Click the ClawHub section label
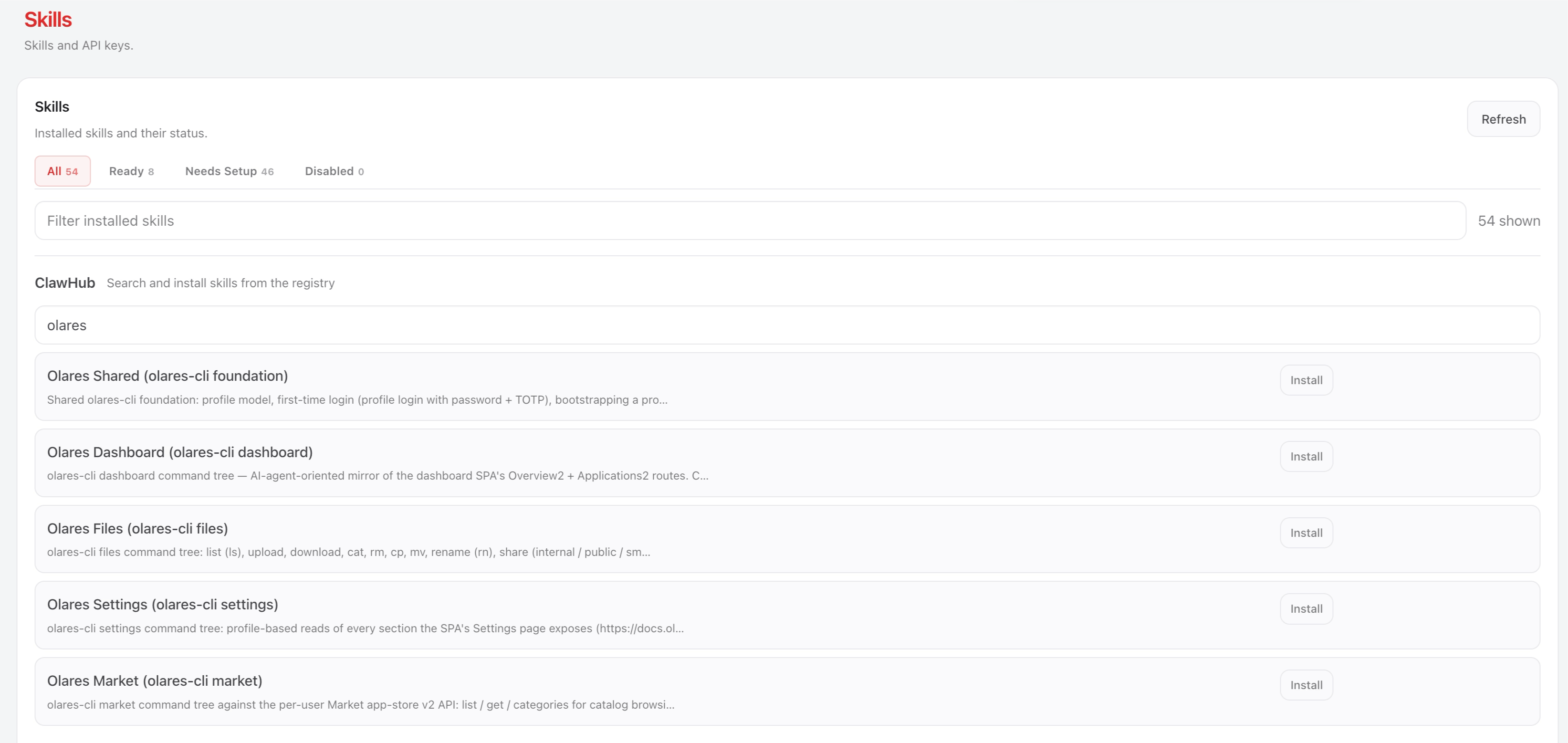Screen dimensions: 1568x743 tap(64, 283)
